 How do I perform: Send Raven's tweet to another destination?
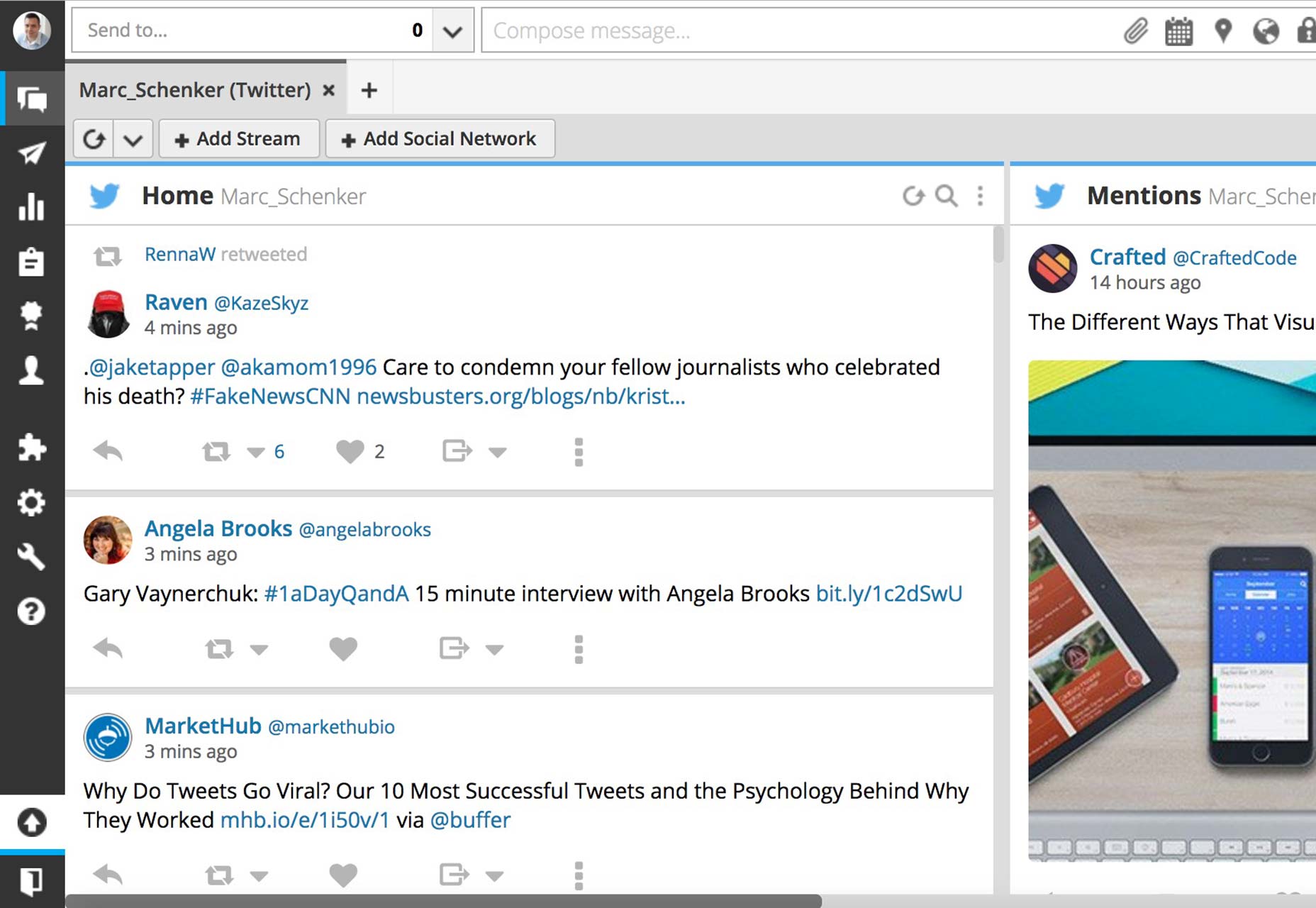(457, 450)
